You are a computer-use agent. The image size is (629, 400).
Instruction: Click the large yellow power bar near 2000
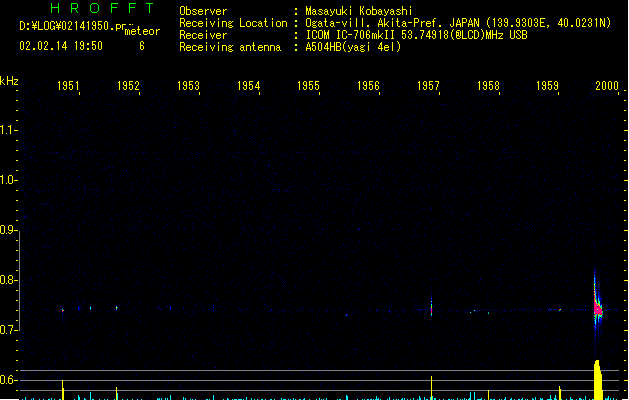pos(598,380)
